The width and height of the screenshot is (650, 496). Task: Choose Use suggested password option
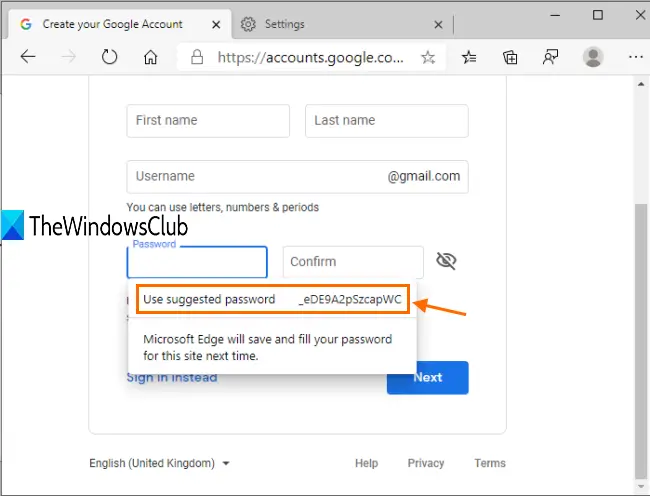coord(273,299)
